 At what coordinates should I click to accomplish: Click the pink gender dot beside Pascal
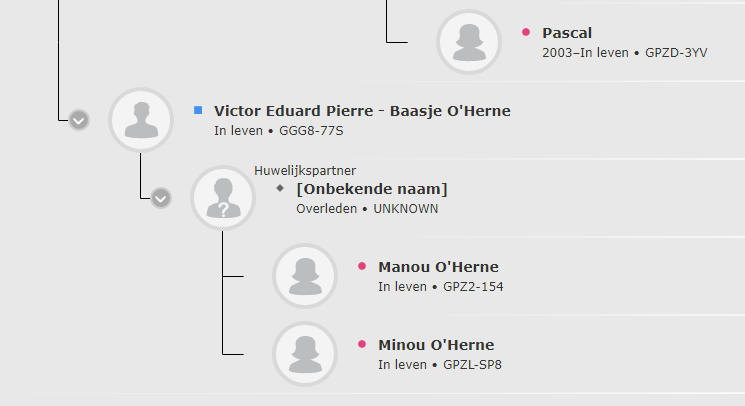point(525,32)
